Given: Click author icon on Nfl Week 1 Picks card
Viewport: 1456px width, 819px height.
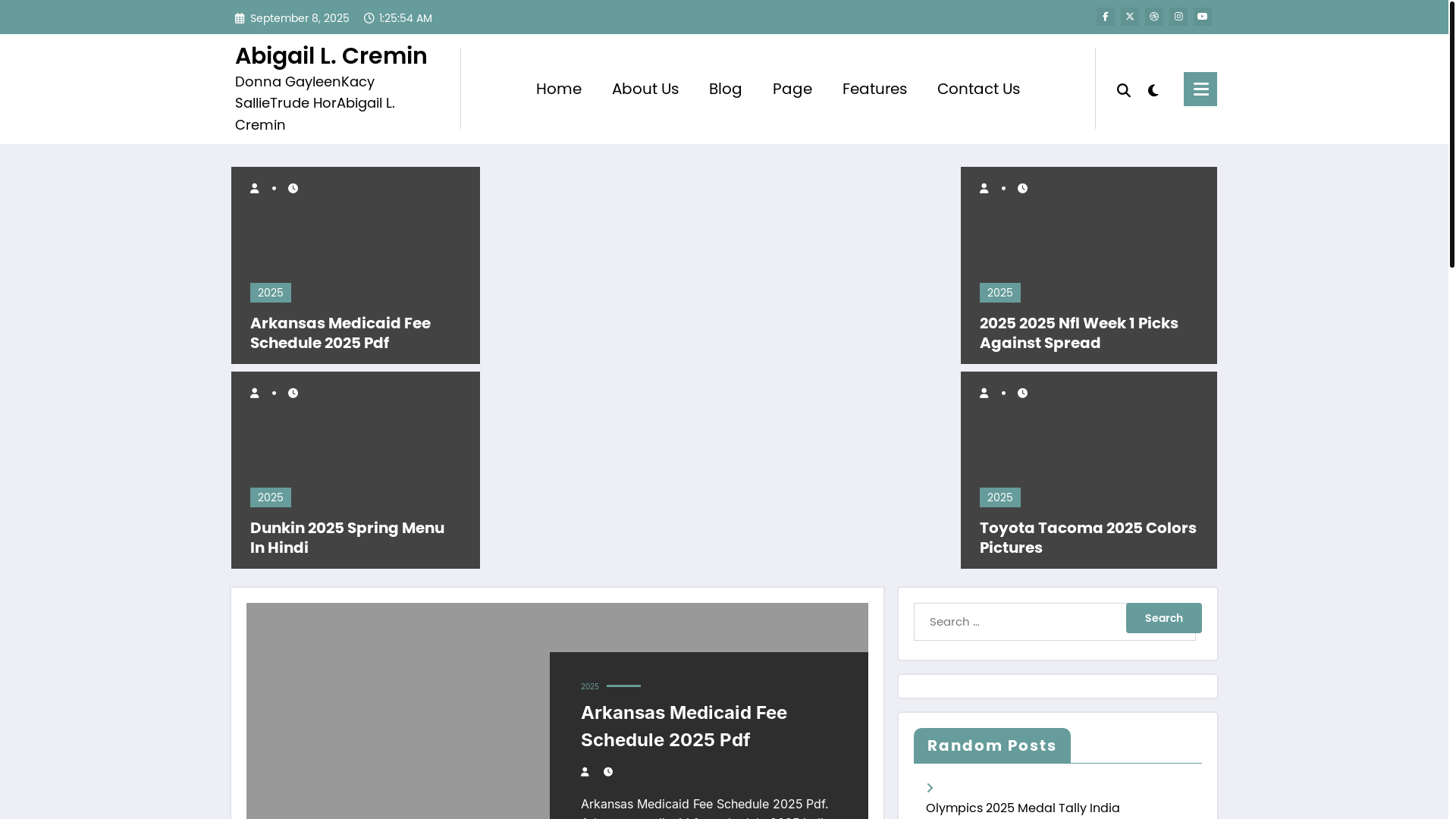Looking at the screenshot, I should [984, 188].
